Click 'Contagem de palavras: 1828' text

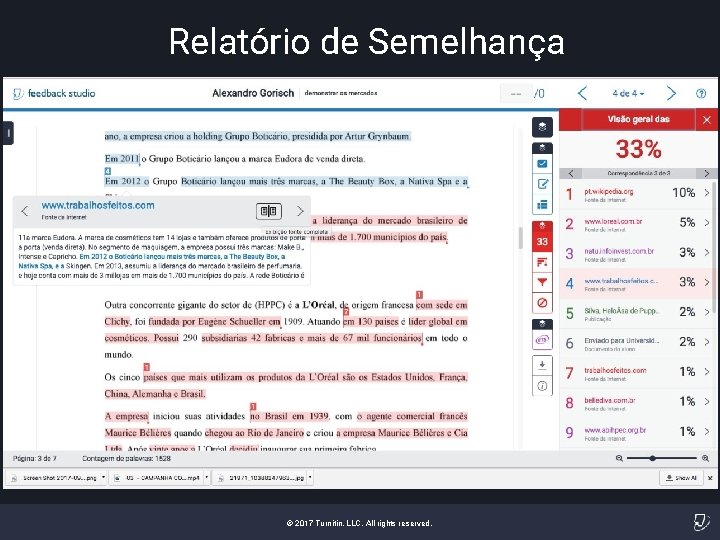126,458
